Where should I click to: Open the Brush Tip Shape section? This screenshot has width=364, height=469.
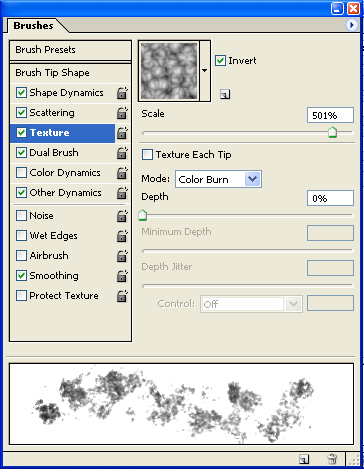(x=70, y=73)
